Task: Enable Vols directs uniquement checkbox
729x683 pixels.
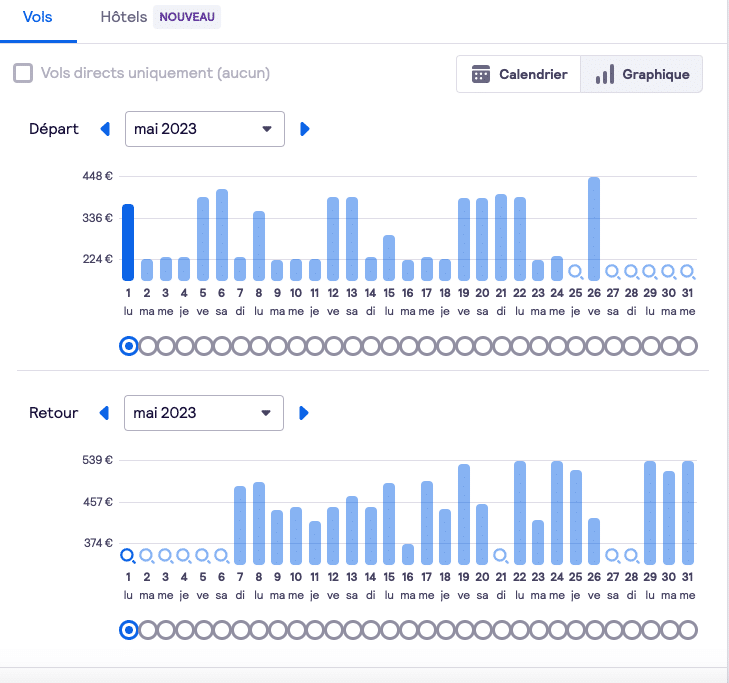Action: 22,73
